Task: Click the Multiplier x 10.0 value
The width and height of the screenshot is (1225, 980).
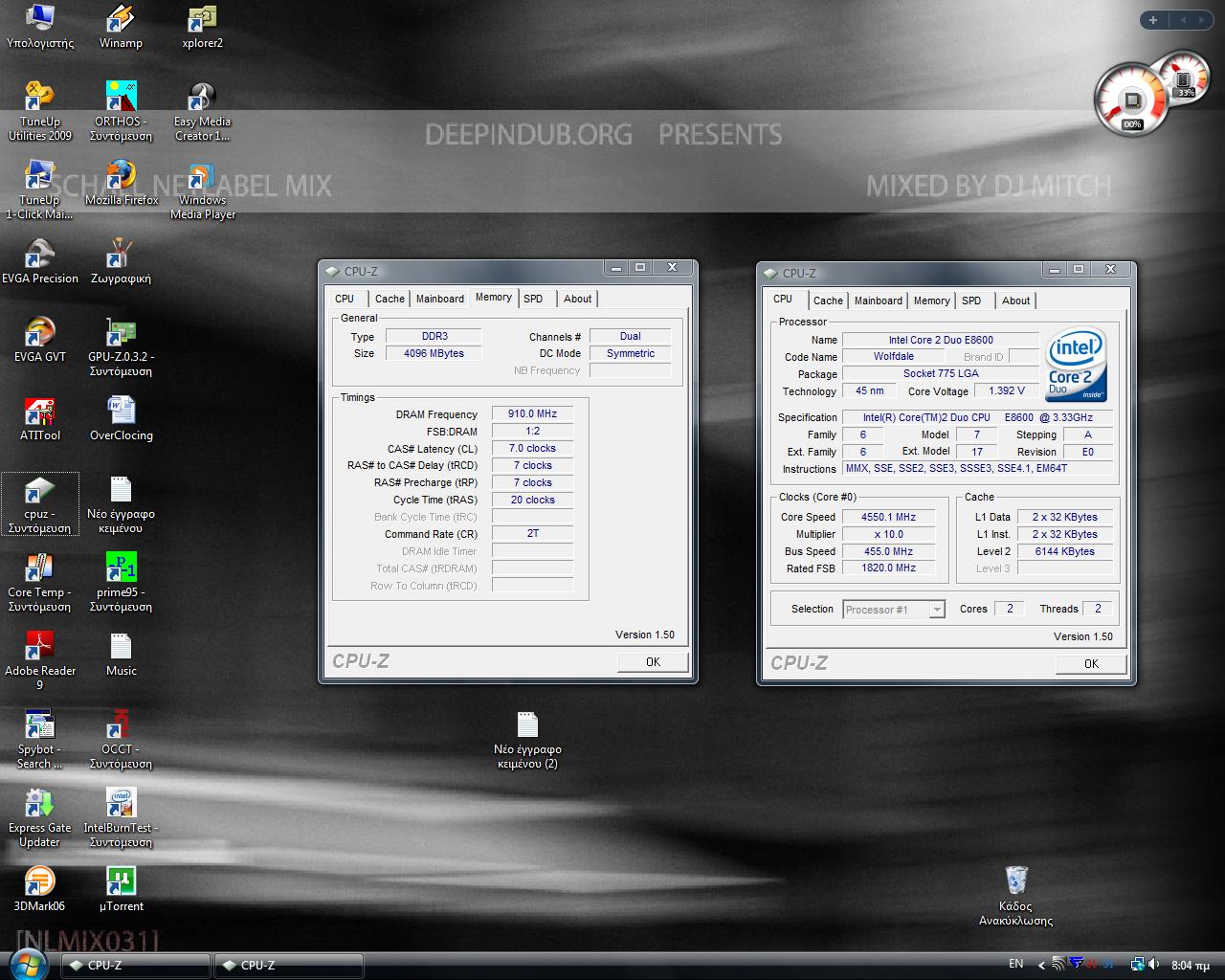Action: pyautogui.click(x=889, y=534)
